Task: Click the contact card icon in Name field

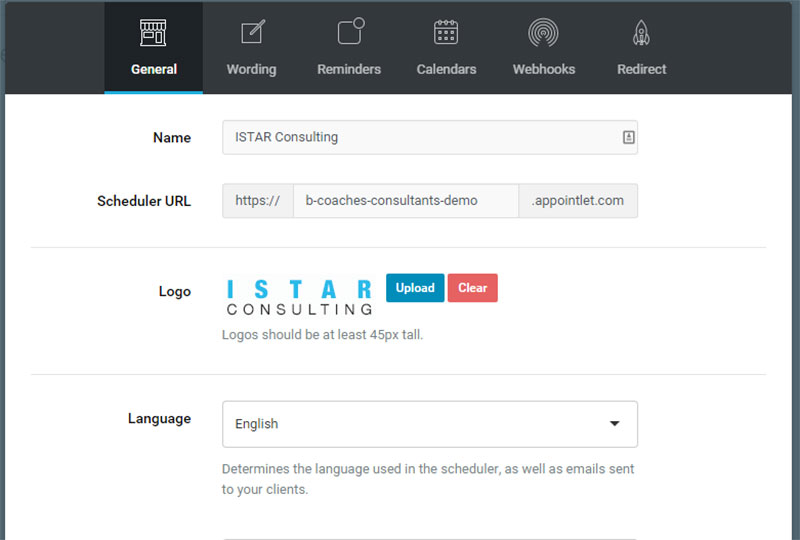Action: coord(629,137)
